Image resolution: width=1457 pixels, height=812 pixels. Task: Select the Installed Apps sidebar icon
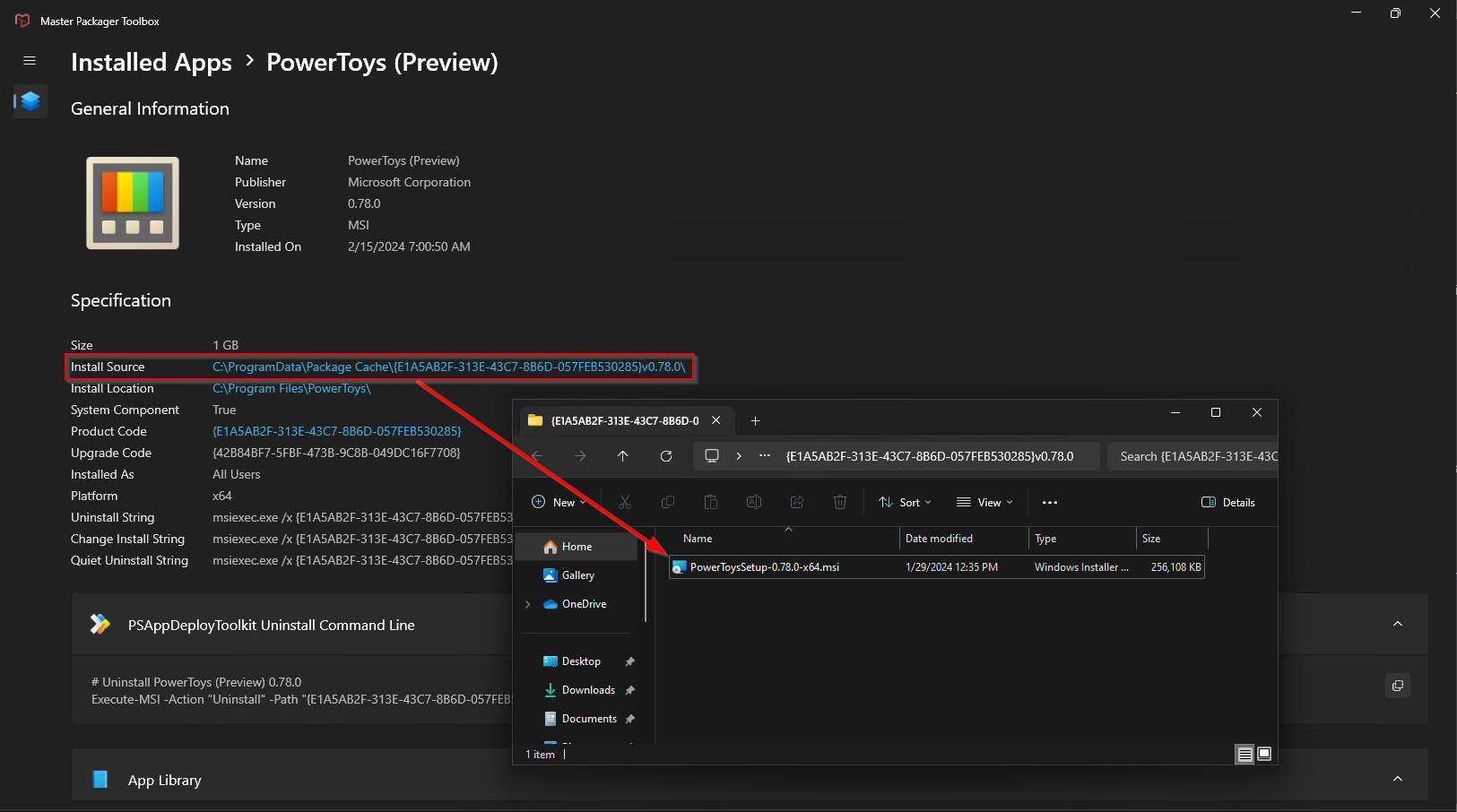(x=30, y=101)
